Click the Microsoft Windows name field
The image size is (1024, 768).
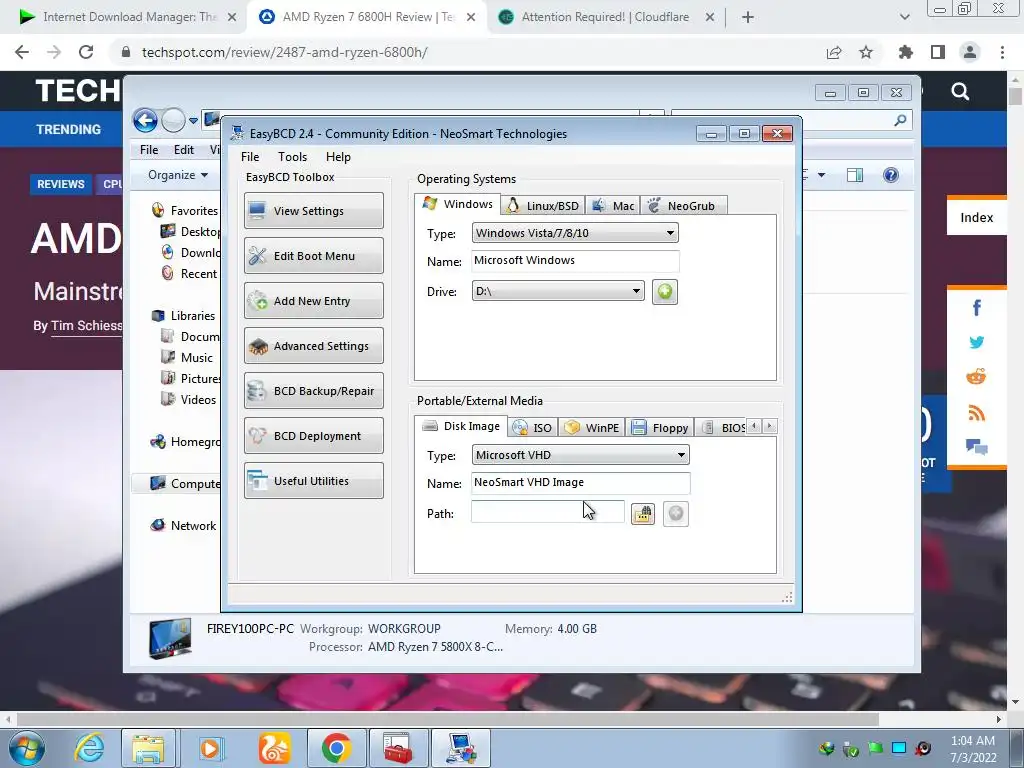(x=575, y=261)
